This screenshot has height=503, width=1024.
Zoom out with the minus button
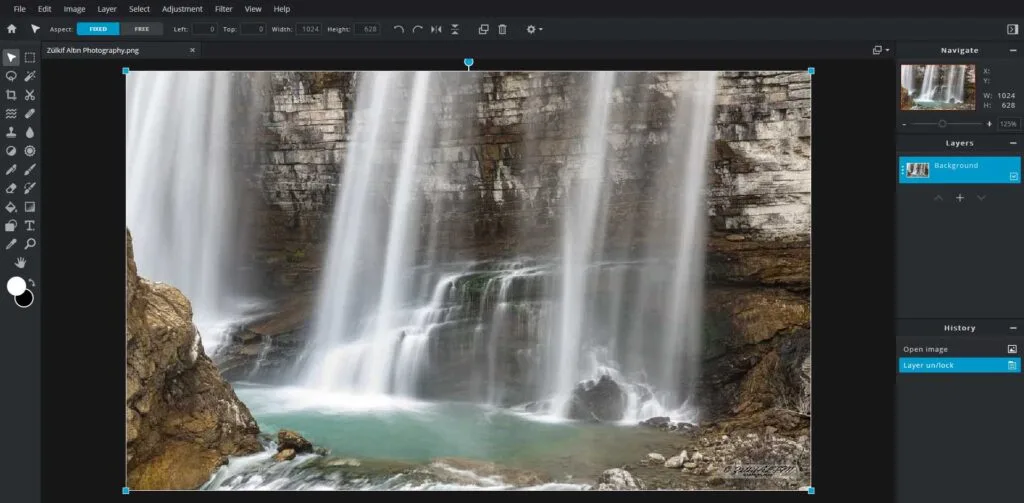pyautogui.click(x=904, y=124)
